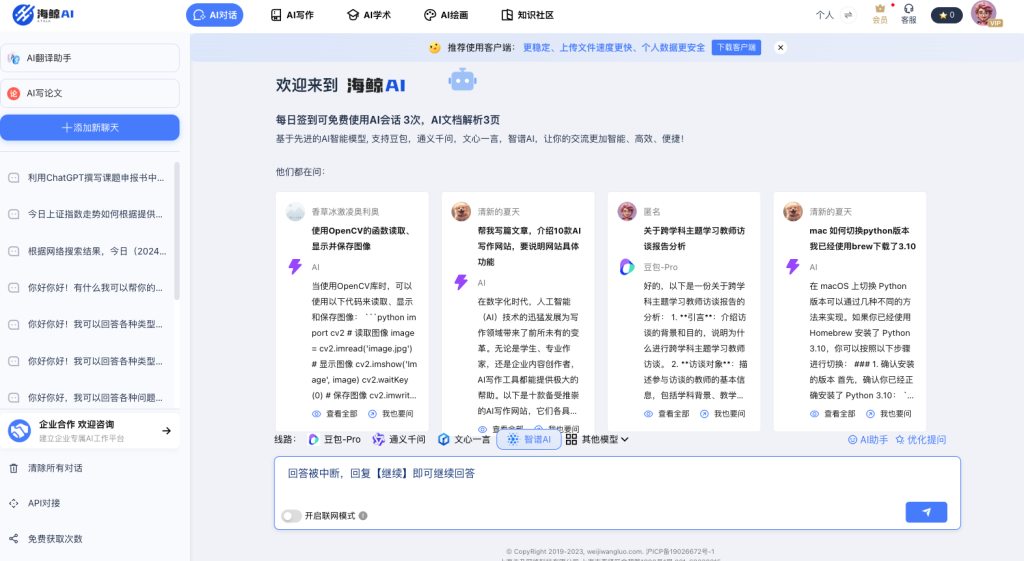The height and width of the screenshot is (561, 1024).
Task: Click the star points badge
Action: pyautogui.click(x=946, y=15)
